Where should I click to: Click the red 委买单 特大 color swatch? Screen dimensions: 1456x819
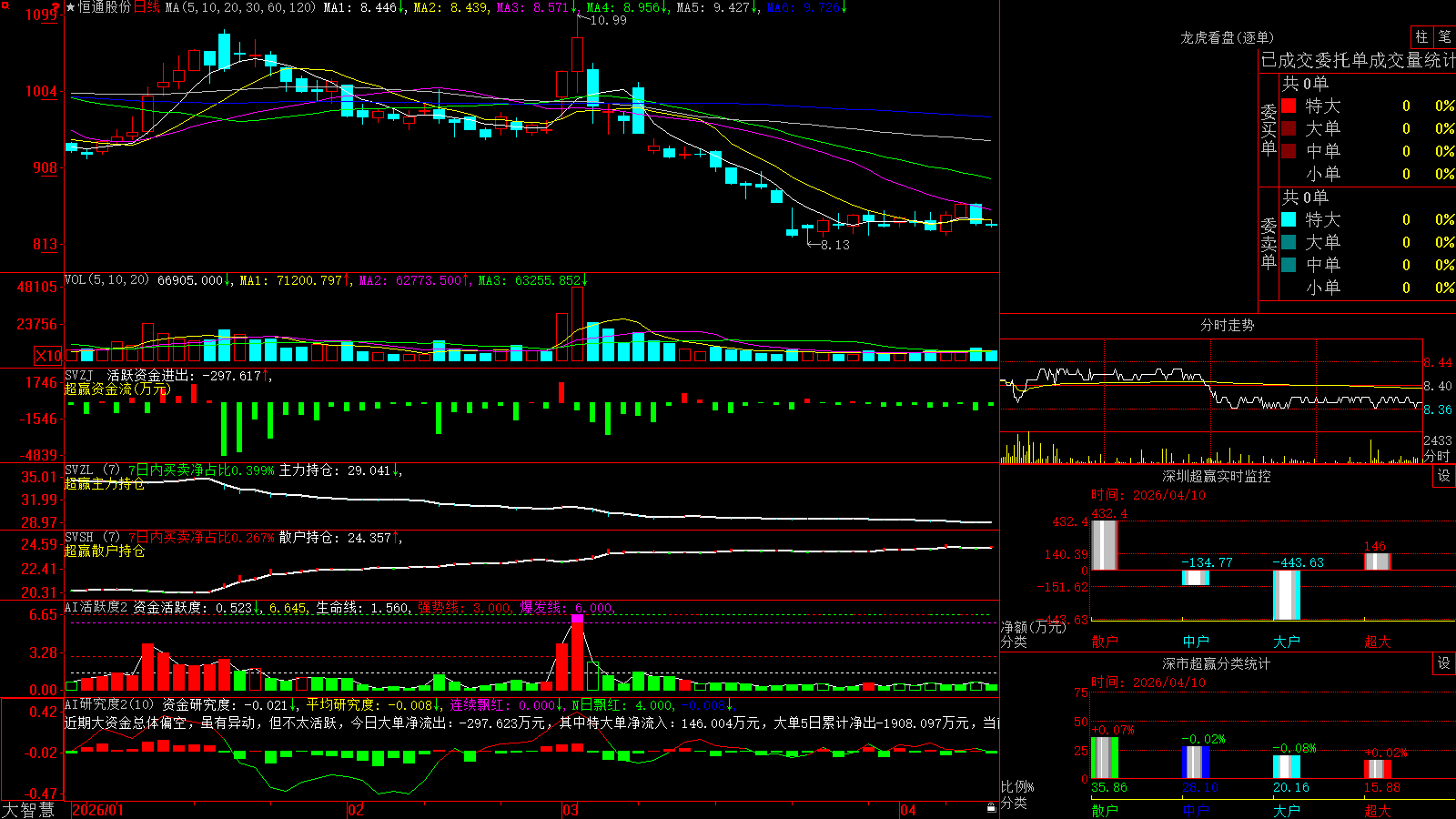1289,106
